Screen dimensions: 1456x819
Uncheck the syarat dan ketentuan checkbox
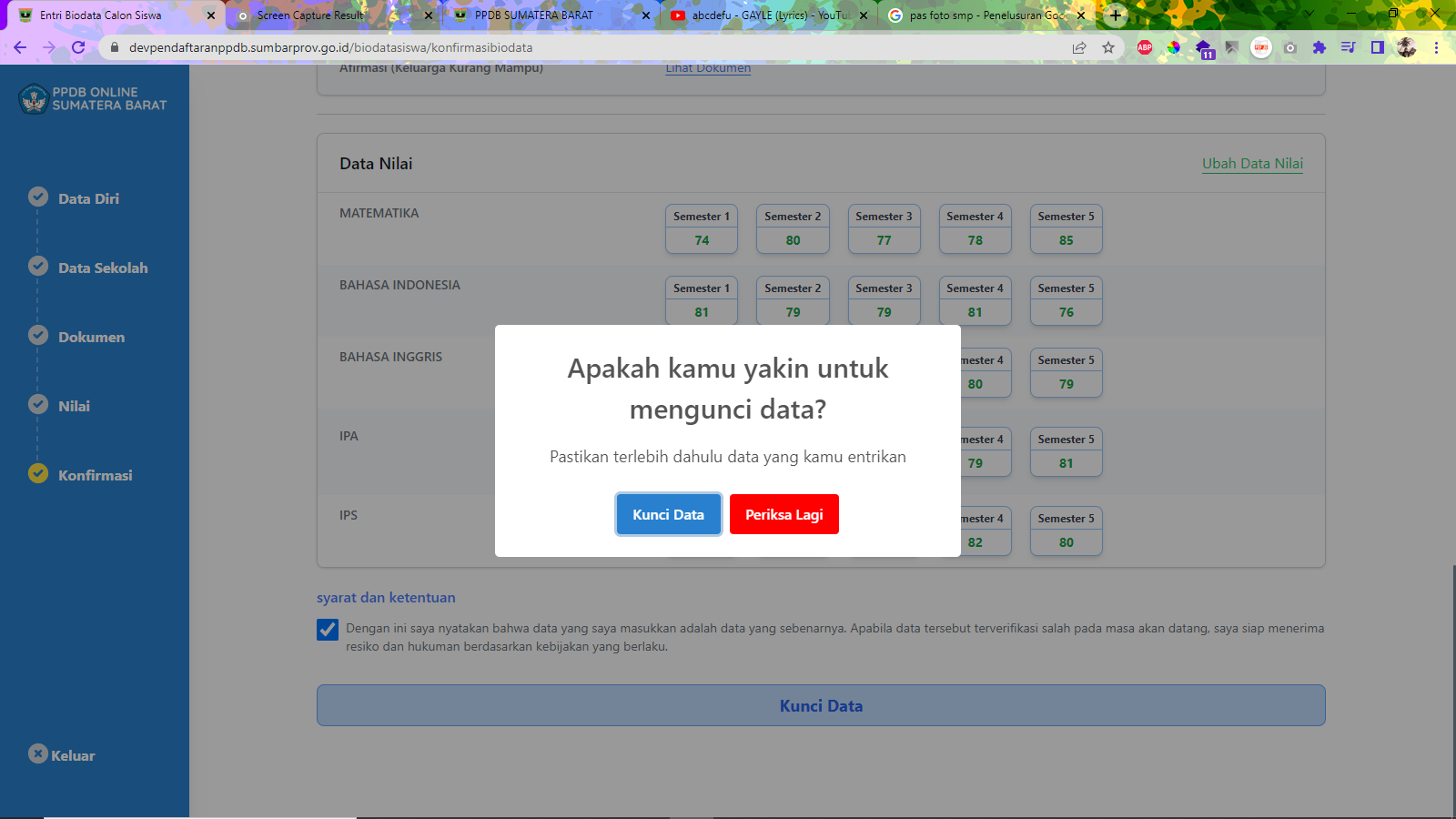pos(328,630)
